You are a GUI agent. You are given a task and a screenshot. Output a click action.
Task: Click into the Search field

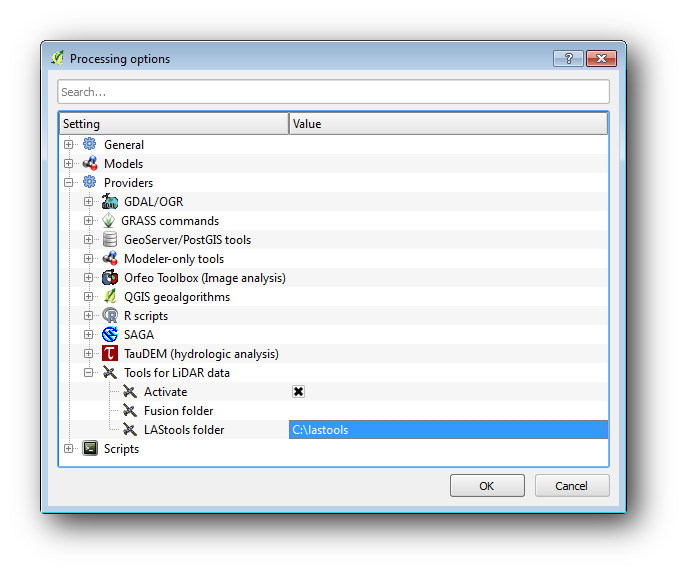pos(333,92)
